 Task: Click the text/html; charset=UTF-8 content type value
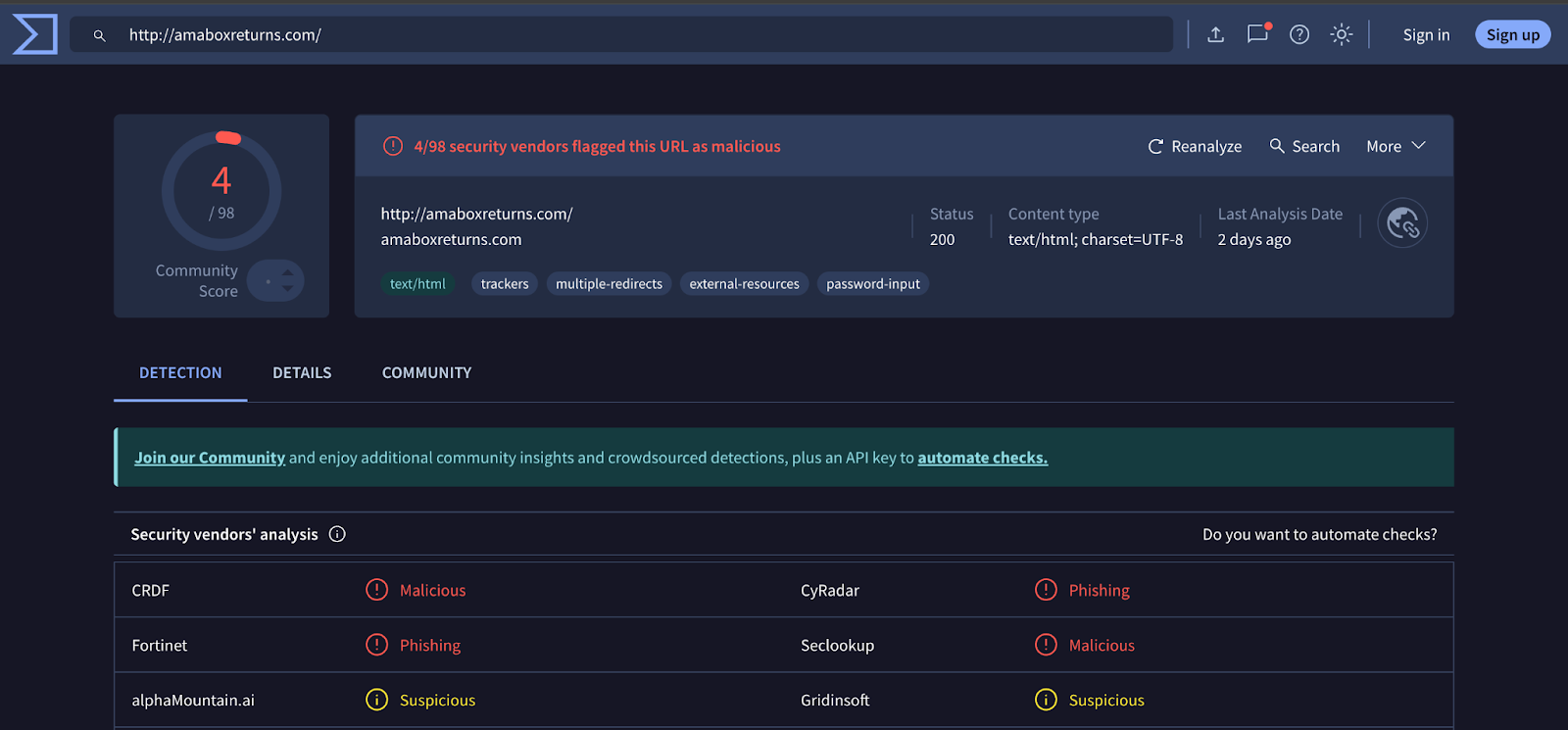(x=1096, y=239)
